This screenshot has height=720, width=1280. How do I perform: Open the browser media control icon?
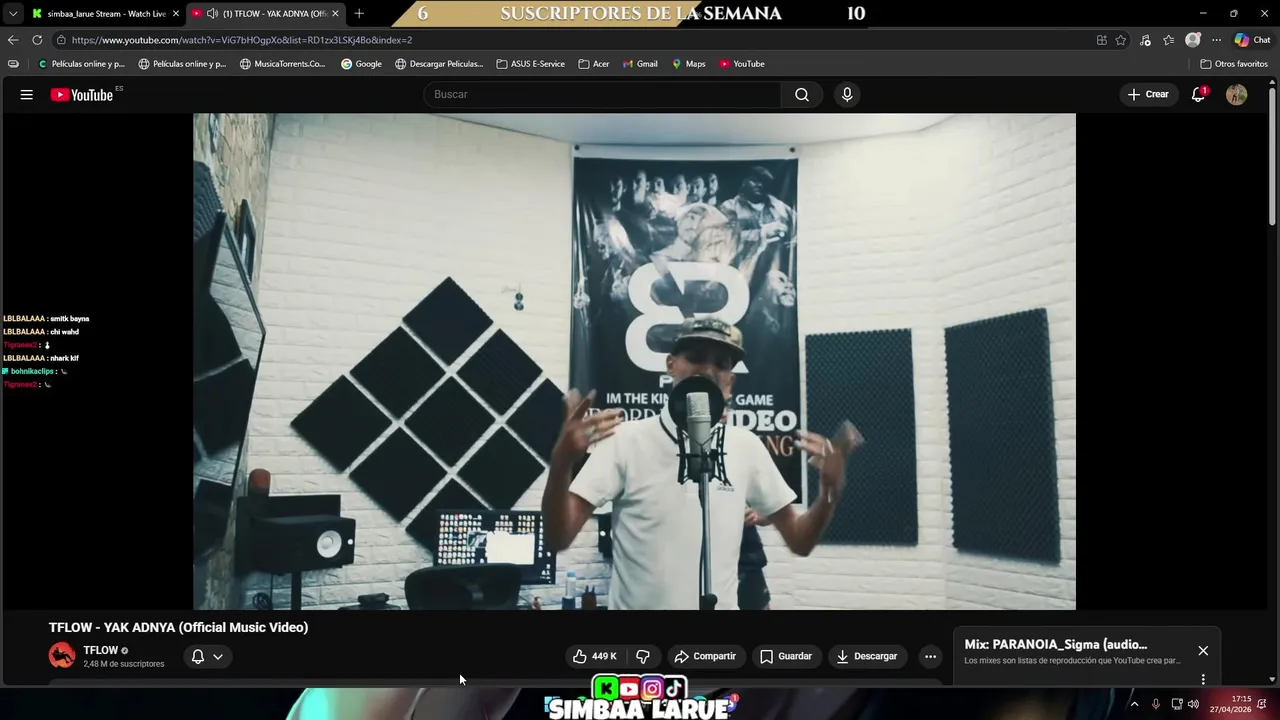point(1145,40)
